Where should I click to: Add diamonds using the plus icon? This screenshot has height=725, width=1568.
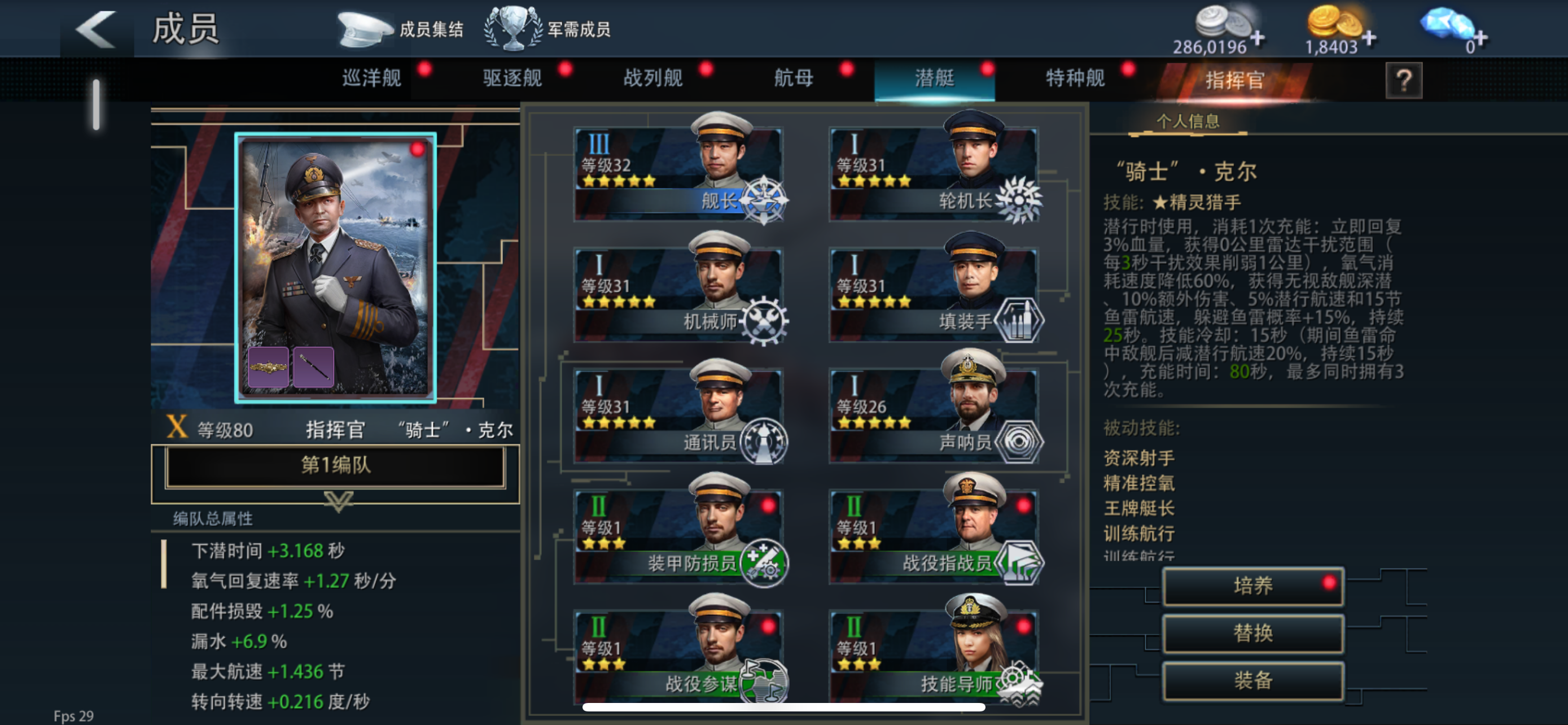click(1481, 38)
